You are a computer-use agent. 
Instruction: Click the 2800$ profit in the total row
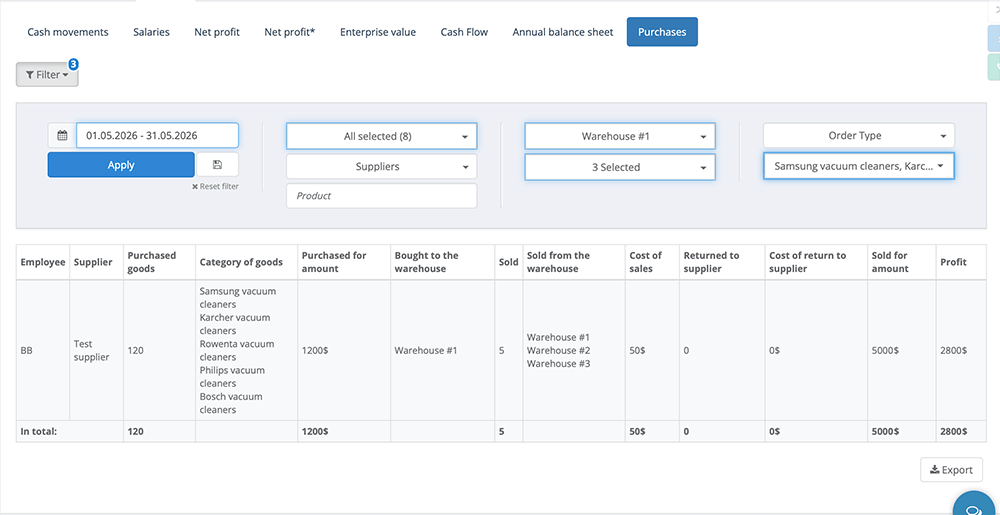(953, 432)
